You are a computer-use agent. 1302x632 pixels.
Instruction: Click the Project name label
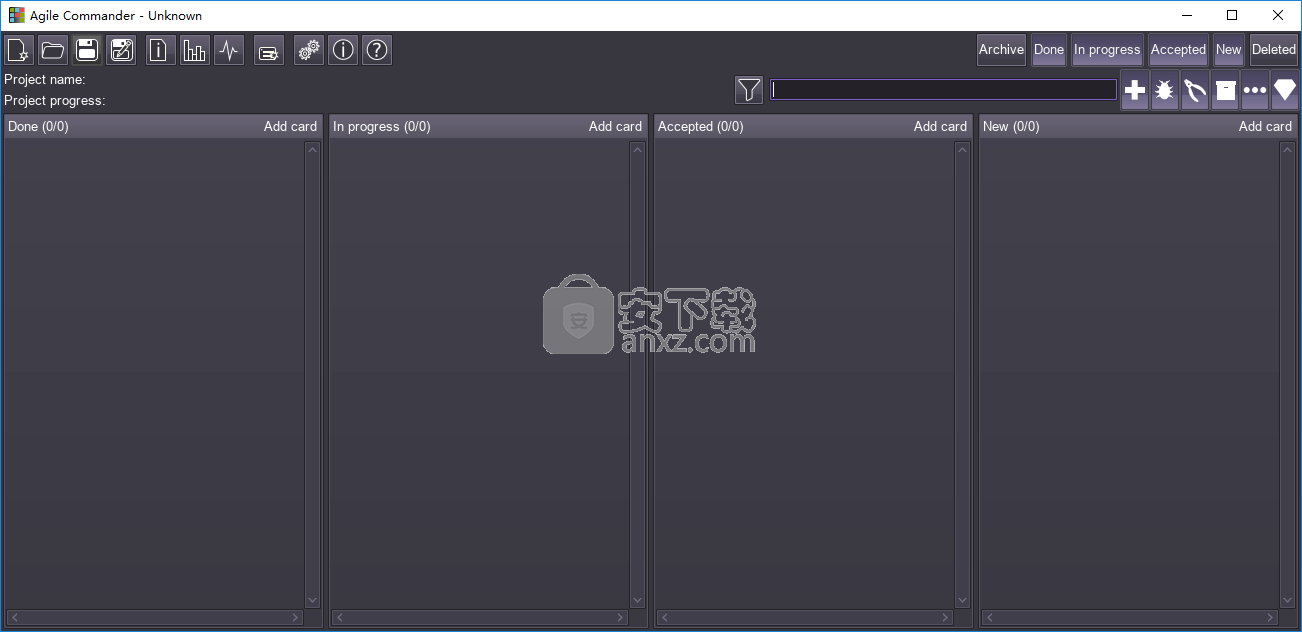[45, 79]
